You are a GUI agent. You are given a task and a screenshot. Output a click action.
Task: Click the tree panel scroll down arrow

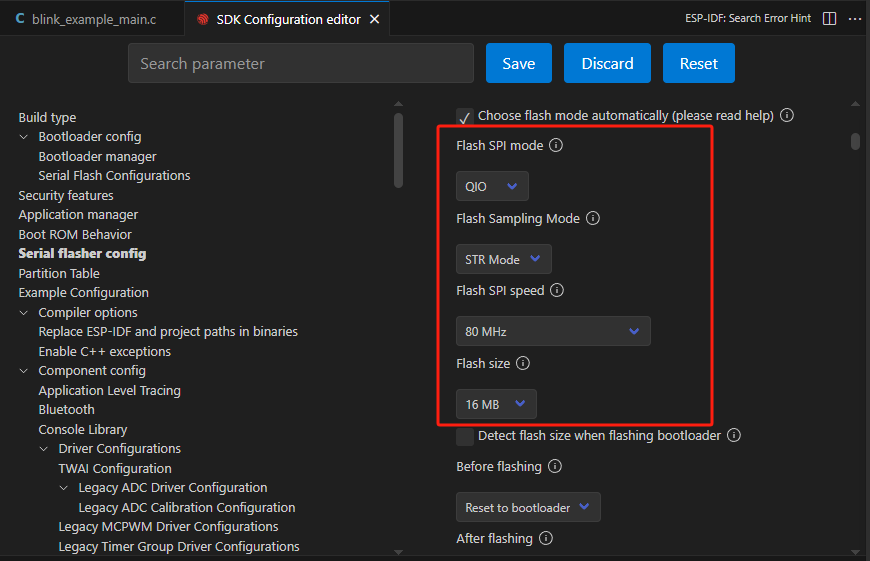coord(398,552)
